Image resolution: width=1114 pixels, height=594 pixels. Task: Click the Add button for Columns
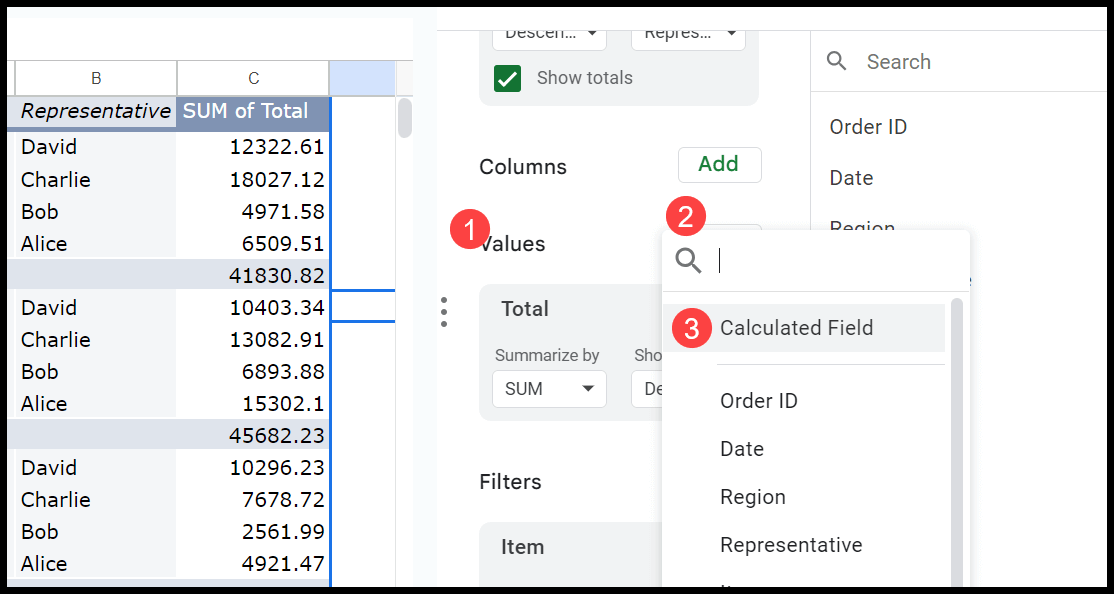(719, 165)
